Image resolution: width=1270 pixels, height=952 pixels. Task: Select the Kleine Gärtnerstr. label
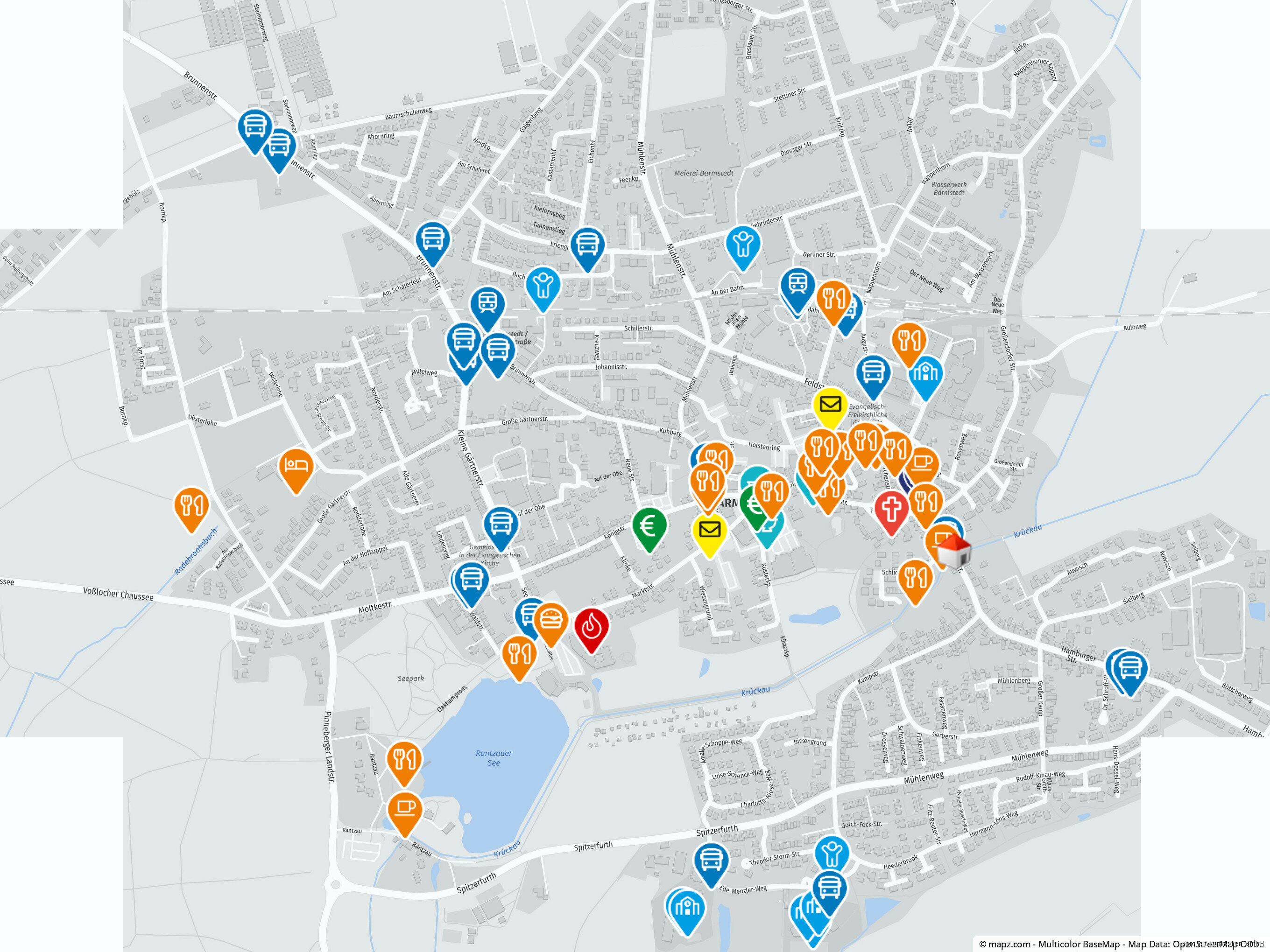tap(471, 459)
